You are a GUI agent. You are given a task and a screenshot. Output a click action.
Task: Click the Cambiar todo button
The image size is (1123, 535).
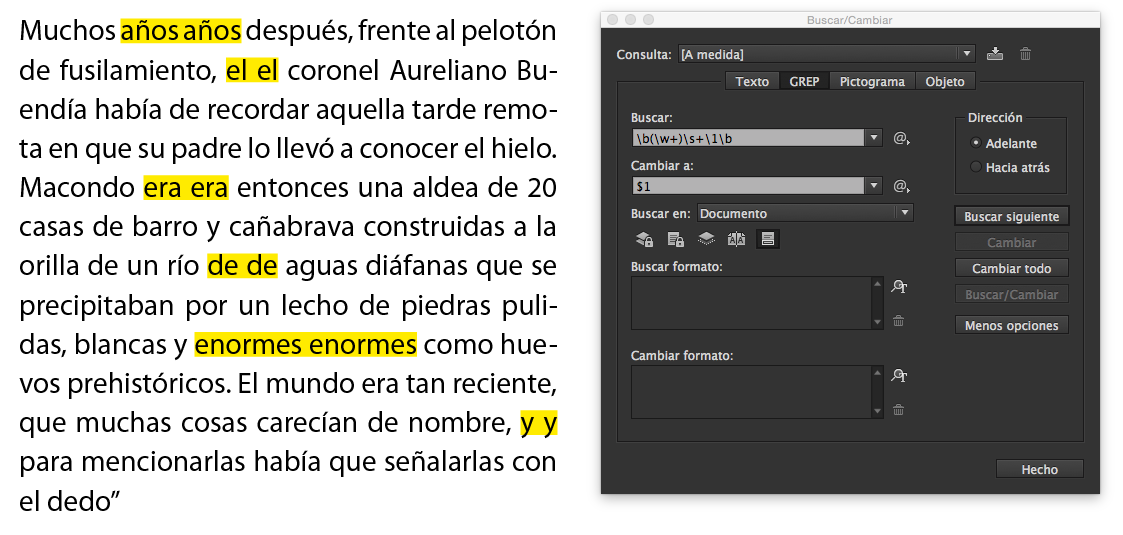[1011, 269]
